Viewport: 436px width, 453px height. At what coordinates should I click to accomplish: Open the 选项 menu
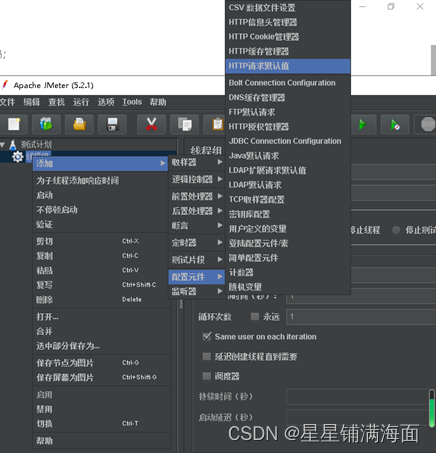coord(106,102)
